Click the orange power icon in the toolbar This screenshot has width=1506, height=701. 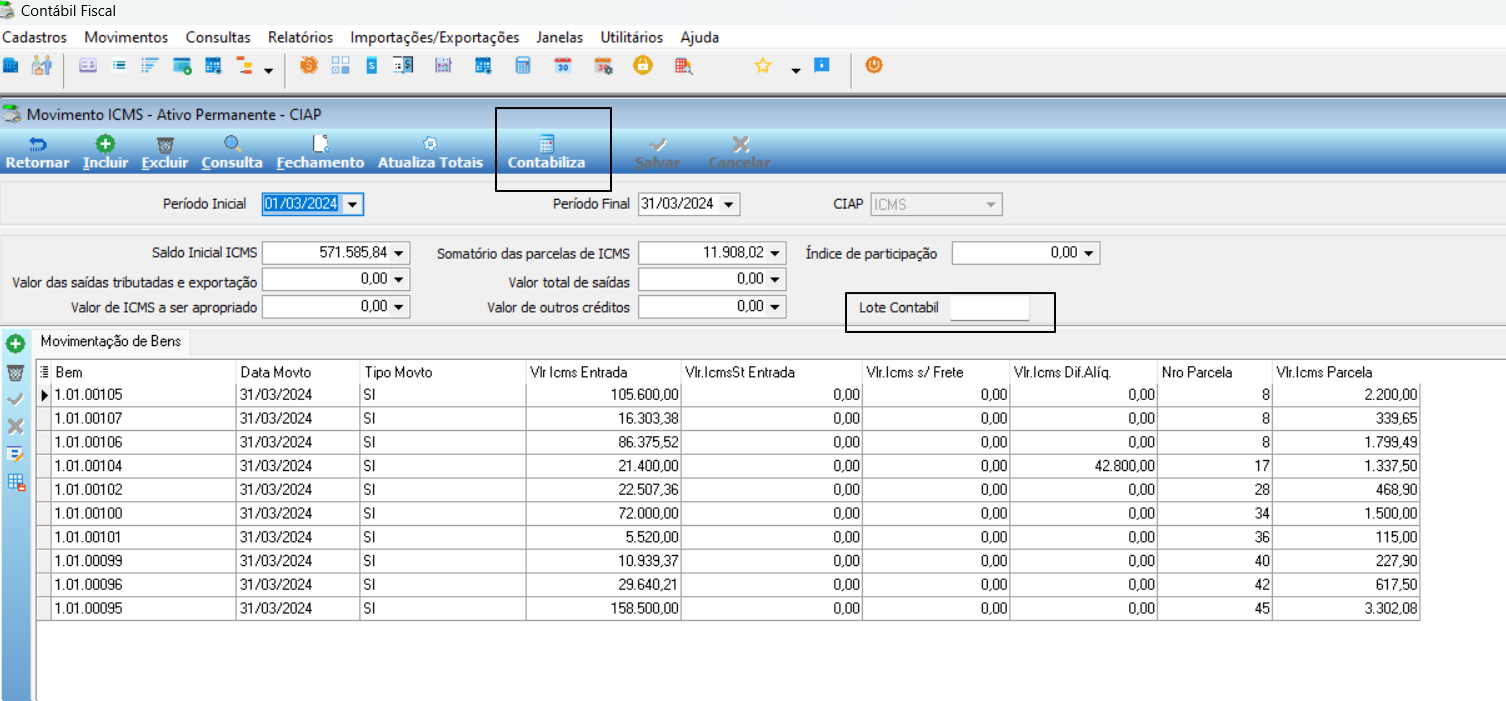coord(874,66)
